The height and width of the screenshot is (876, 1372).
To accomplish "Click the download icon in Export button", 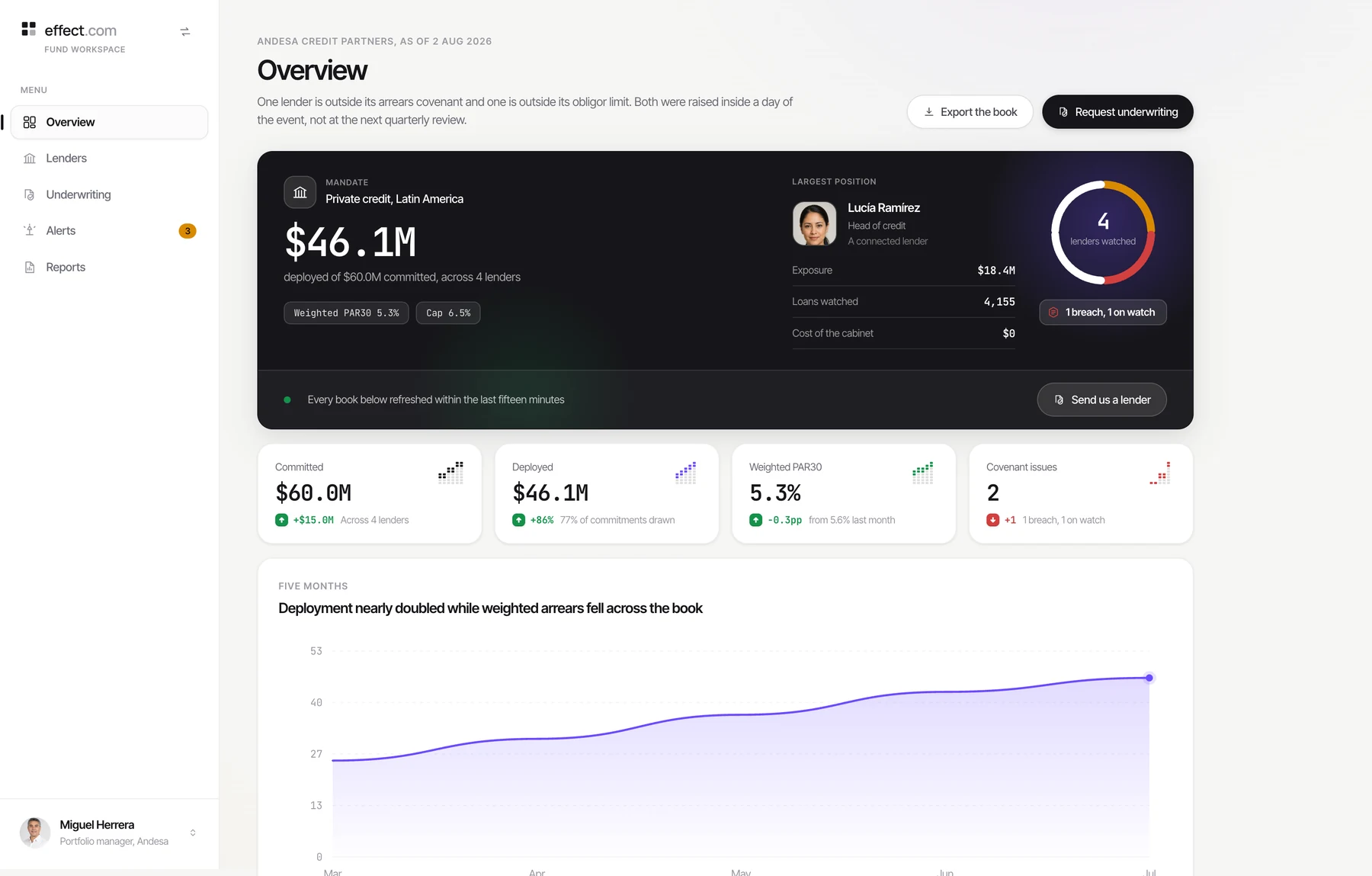I will click(929, 112).
